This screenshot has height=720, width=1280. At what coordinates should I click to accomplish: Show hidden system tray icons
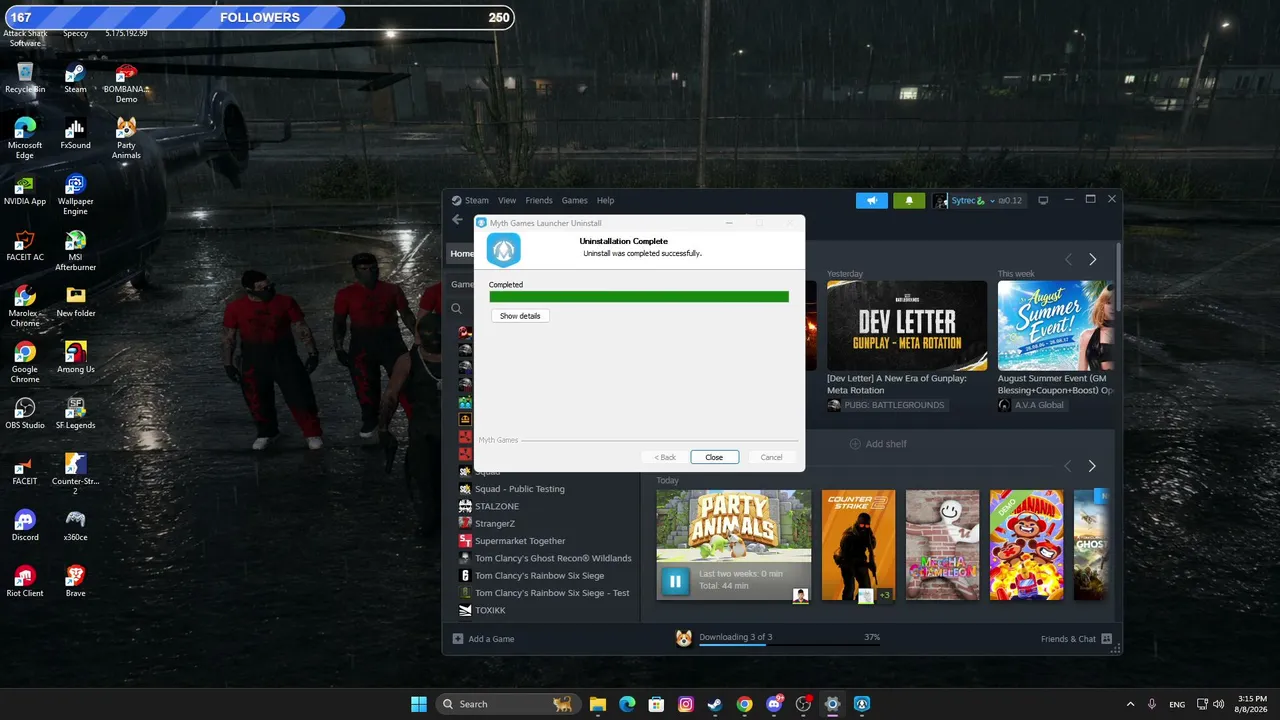pyautogui.click(x=1131, y=704)
